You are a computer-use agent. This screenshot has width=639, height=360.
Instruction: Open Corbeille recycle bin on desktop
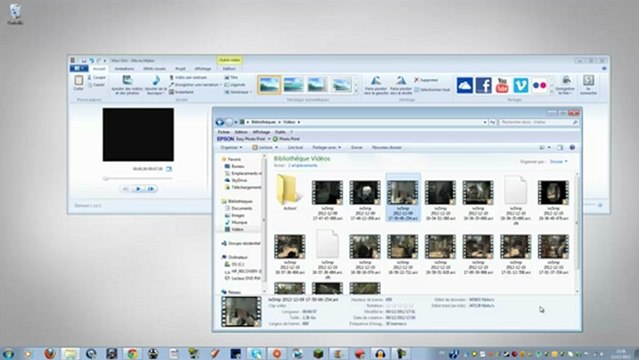tap(15, 14)
